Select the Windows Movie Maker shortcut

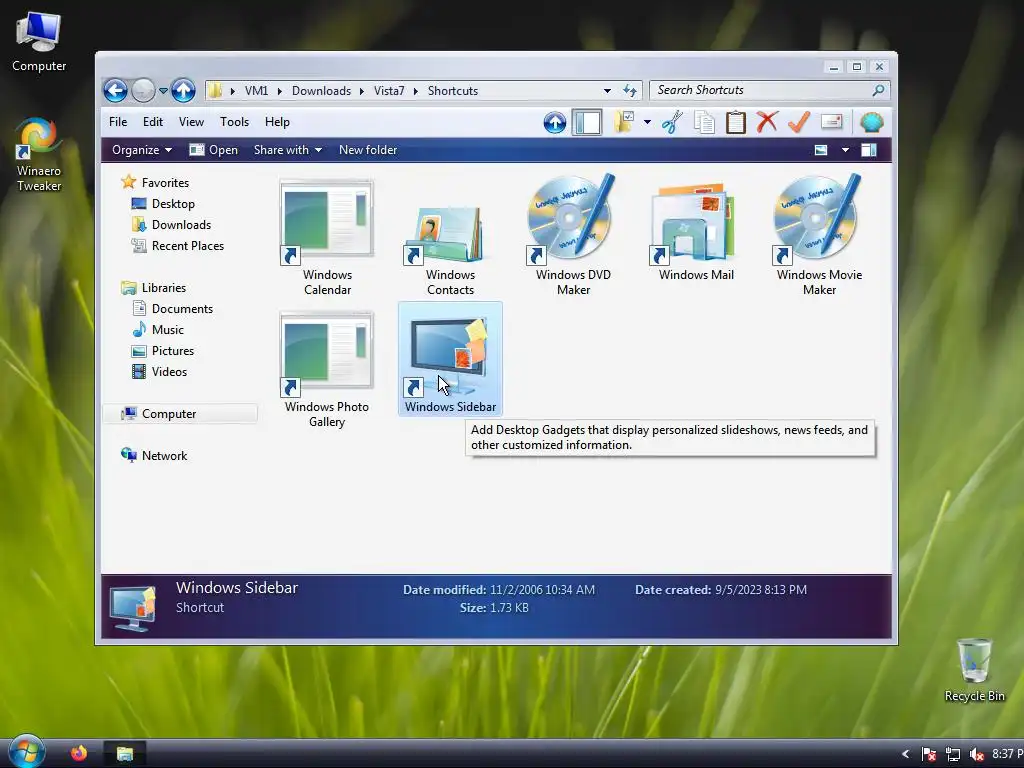click(x=819, y=236)
